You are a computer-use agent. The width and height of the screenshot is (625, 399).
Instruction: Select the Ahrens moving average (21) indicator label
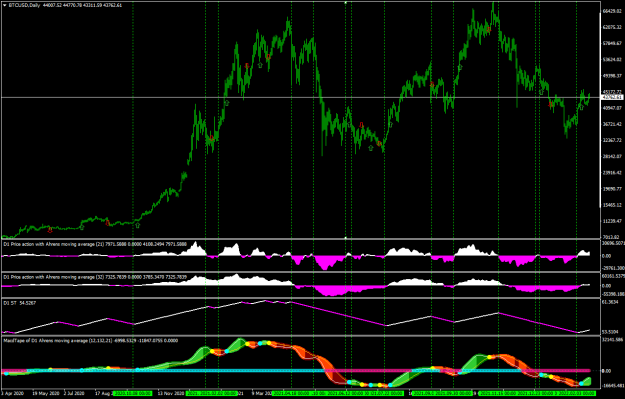(95, 244)
